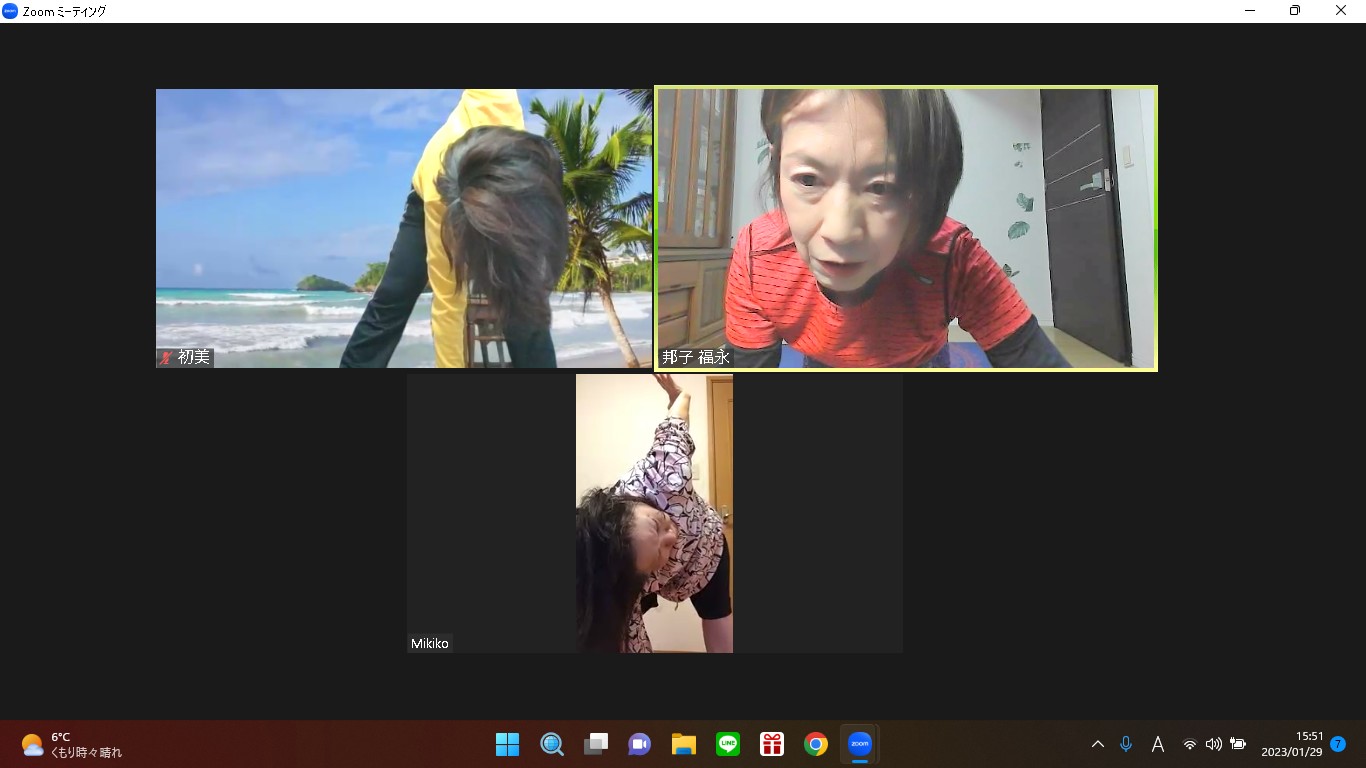1366x768 pixels.
Task: Open Task View on the taskbar
Action: 596,744
